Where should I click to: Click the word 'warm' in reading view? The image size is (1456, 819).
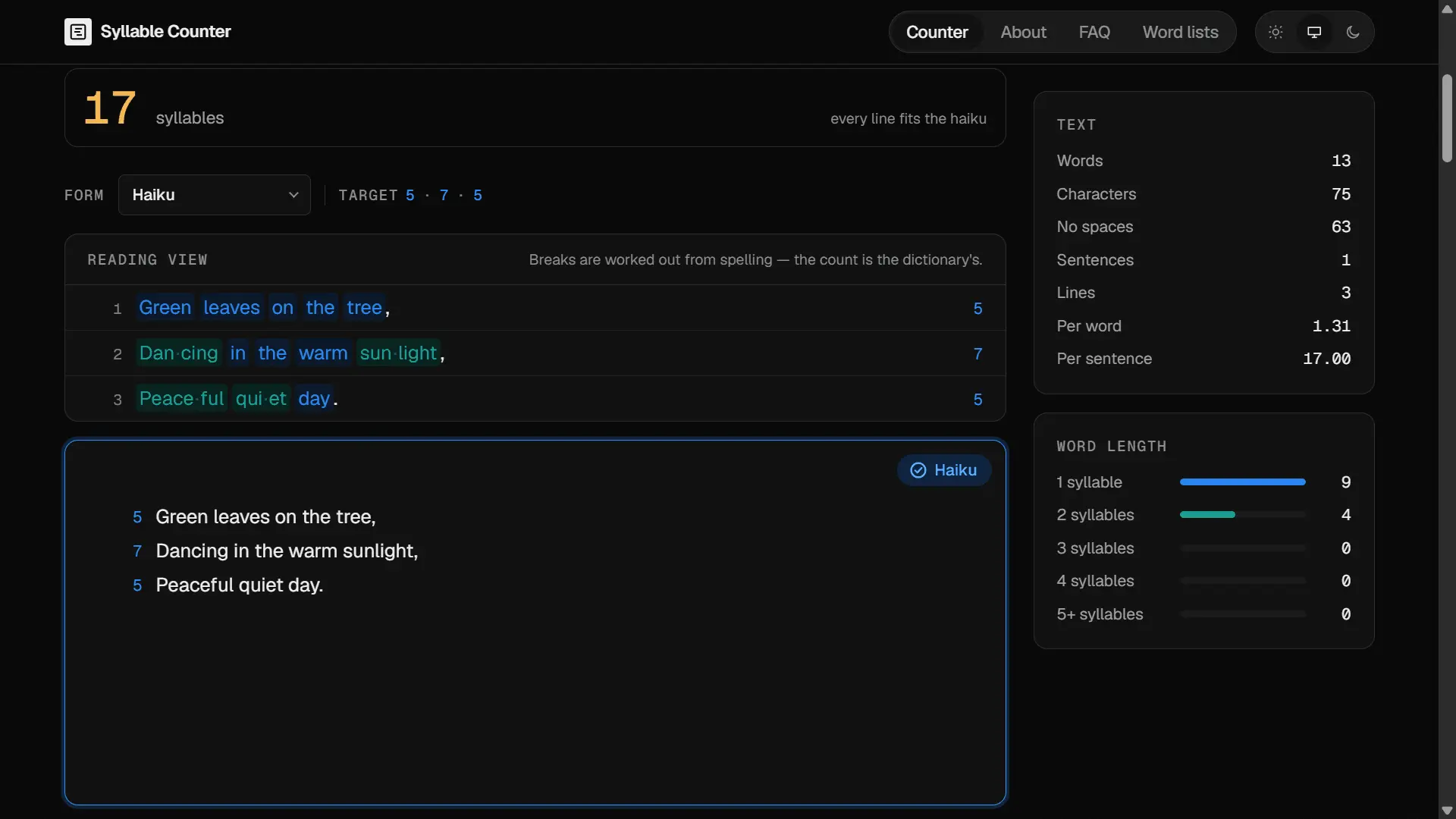coord(323,353)
